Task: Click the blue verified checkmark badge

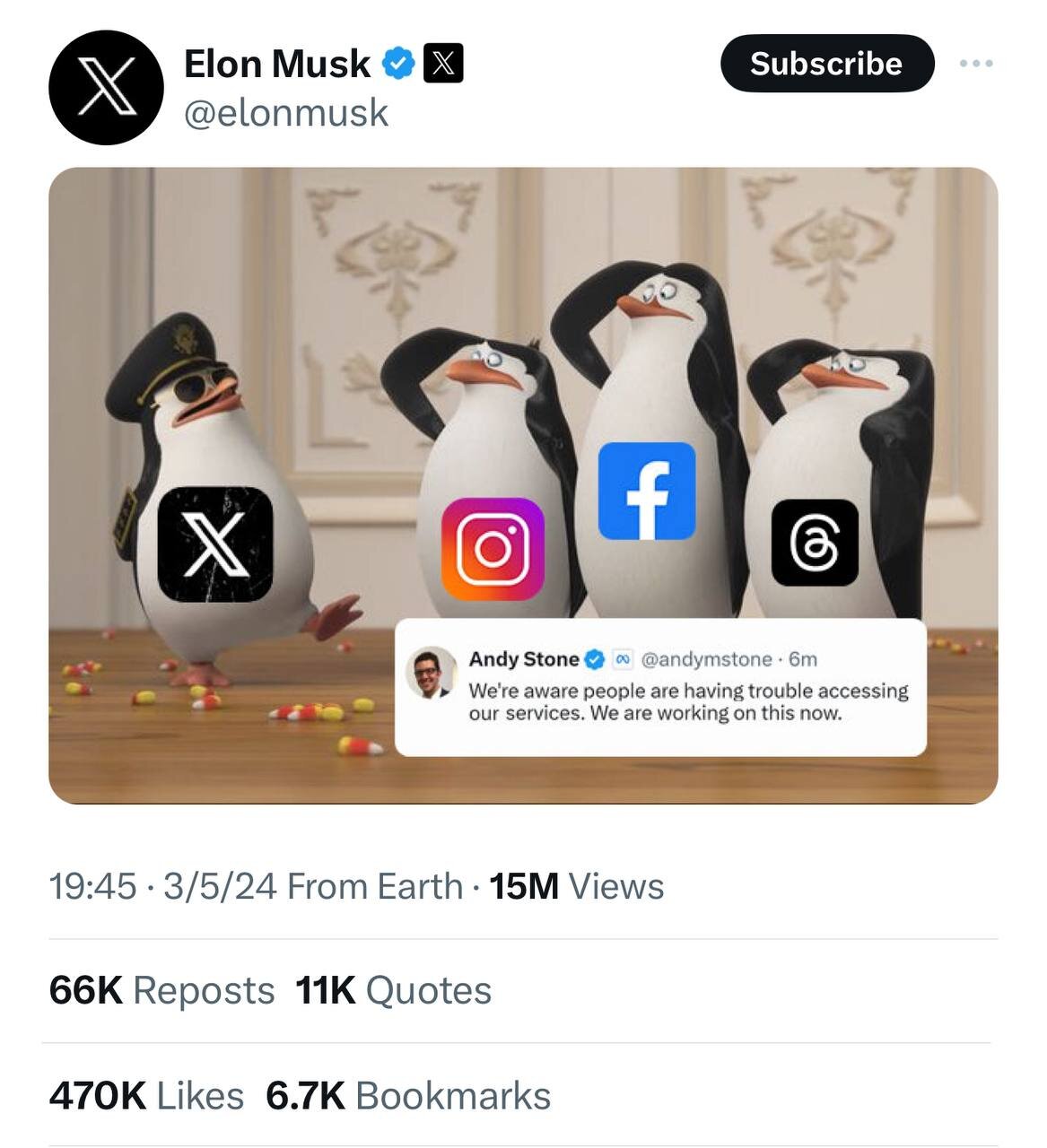Action: [397, 64]
